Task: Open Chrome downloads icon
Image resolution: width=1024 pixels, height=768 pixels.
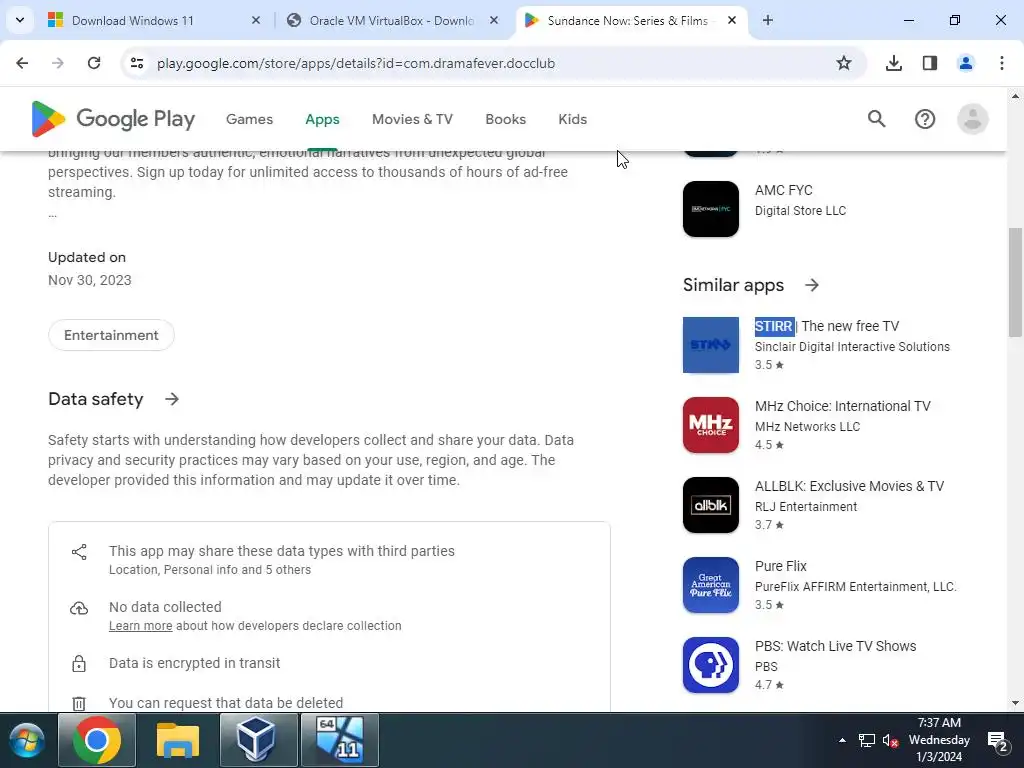Action: [x=893, y=63]
